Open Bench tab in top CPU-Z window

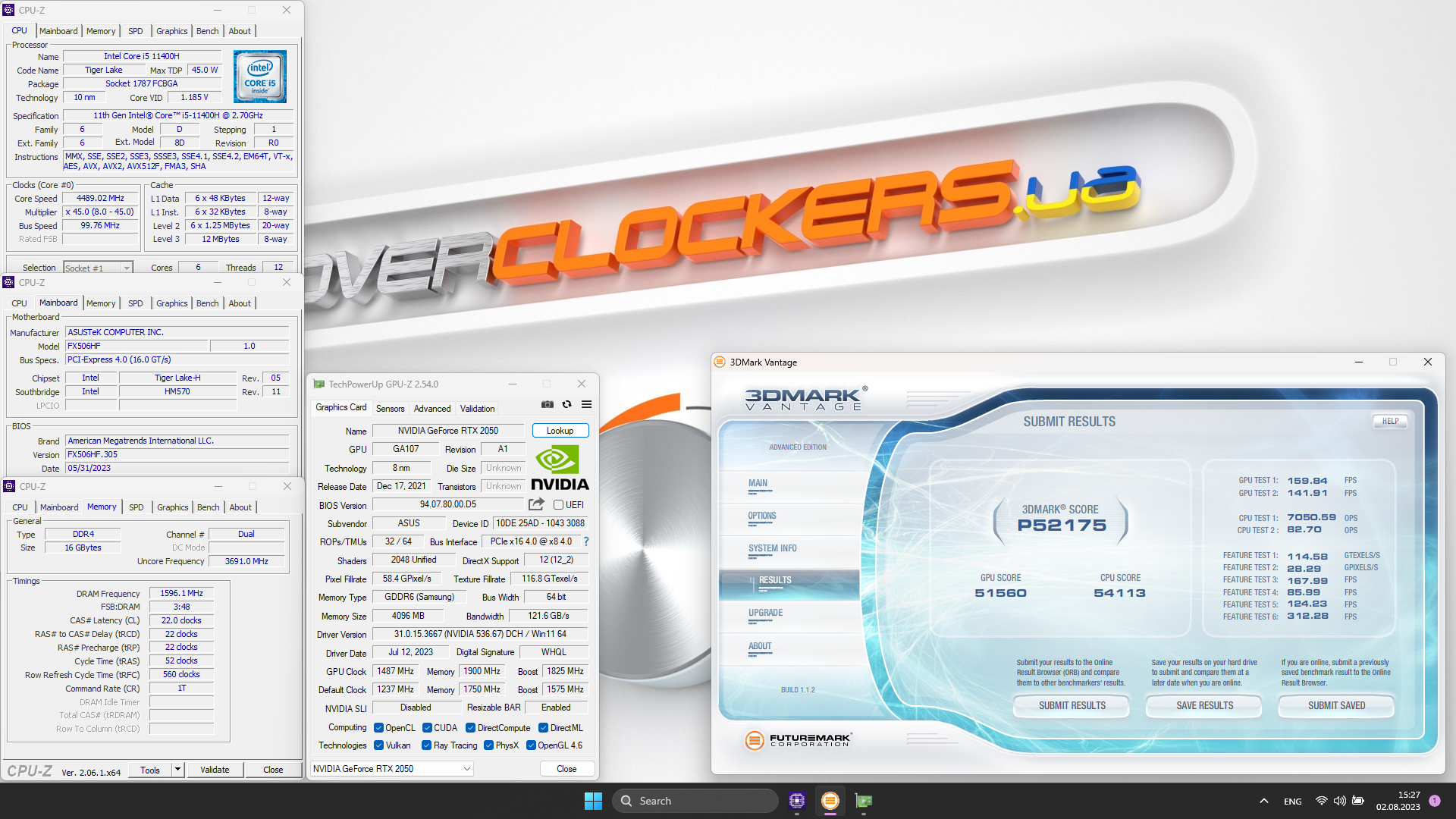207,31
